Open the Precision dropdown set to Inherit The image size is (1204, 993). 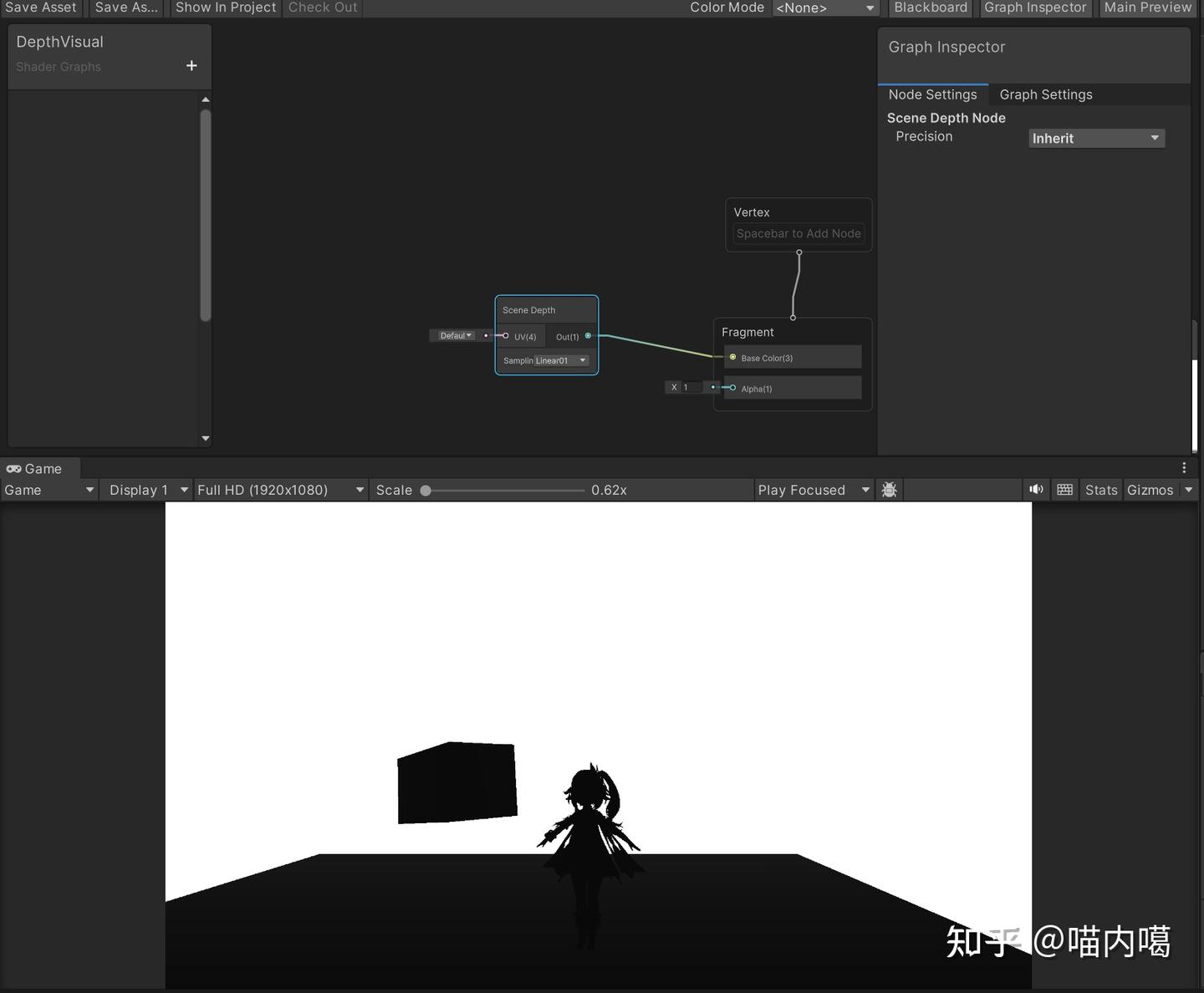click(x=1095, y=138)
